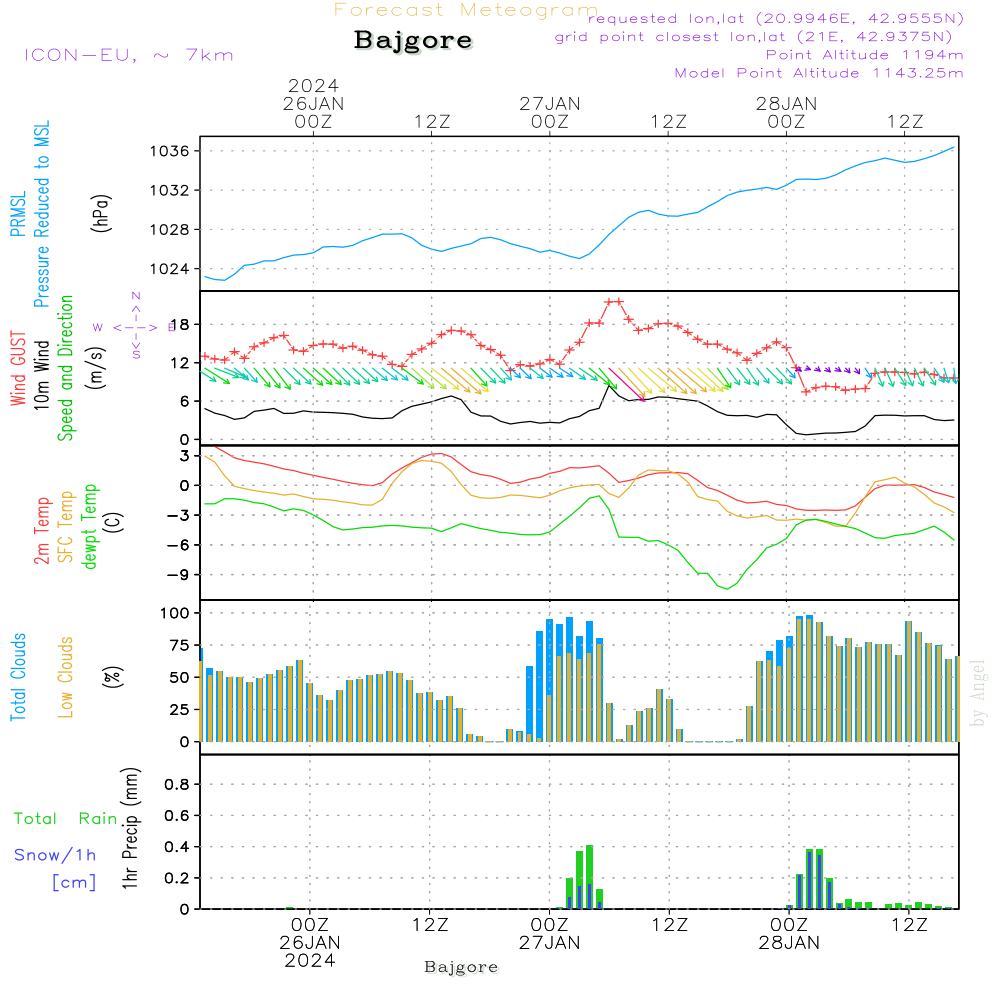
Task: Click the dew point minimum near -10 C
Action: tap(726, 588)
